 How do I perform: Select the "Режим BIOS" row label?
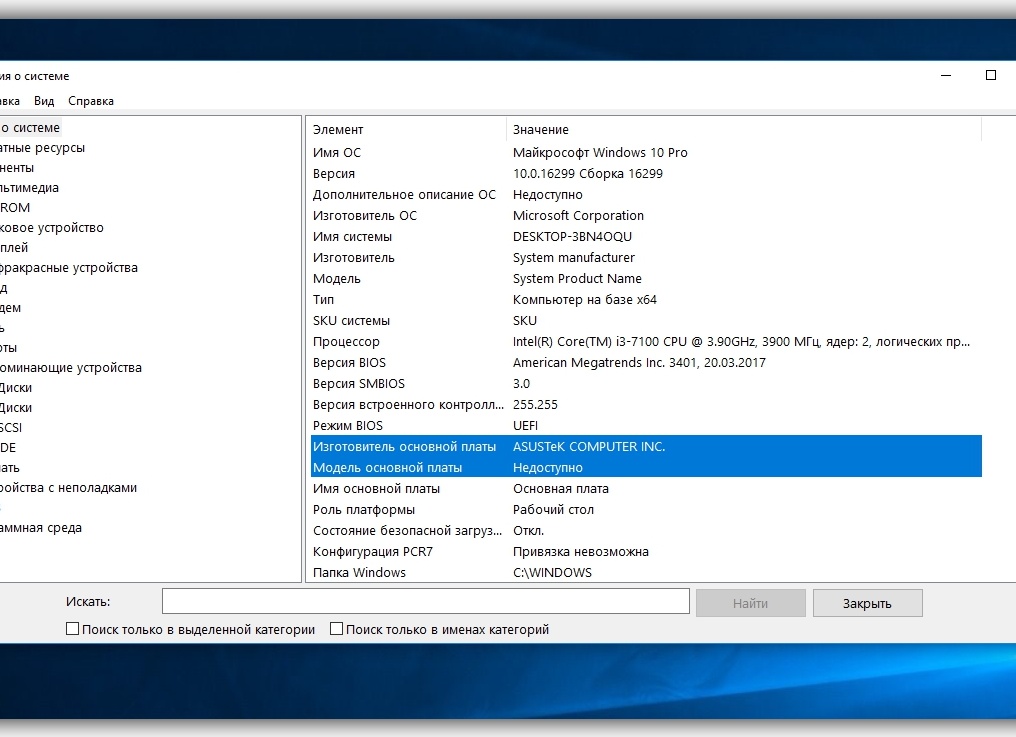(347, 426)
